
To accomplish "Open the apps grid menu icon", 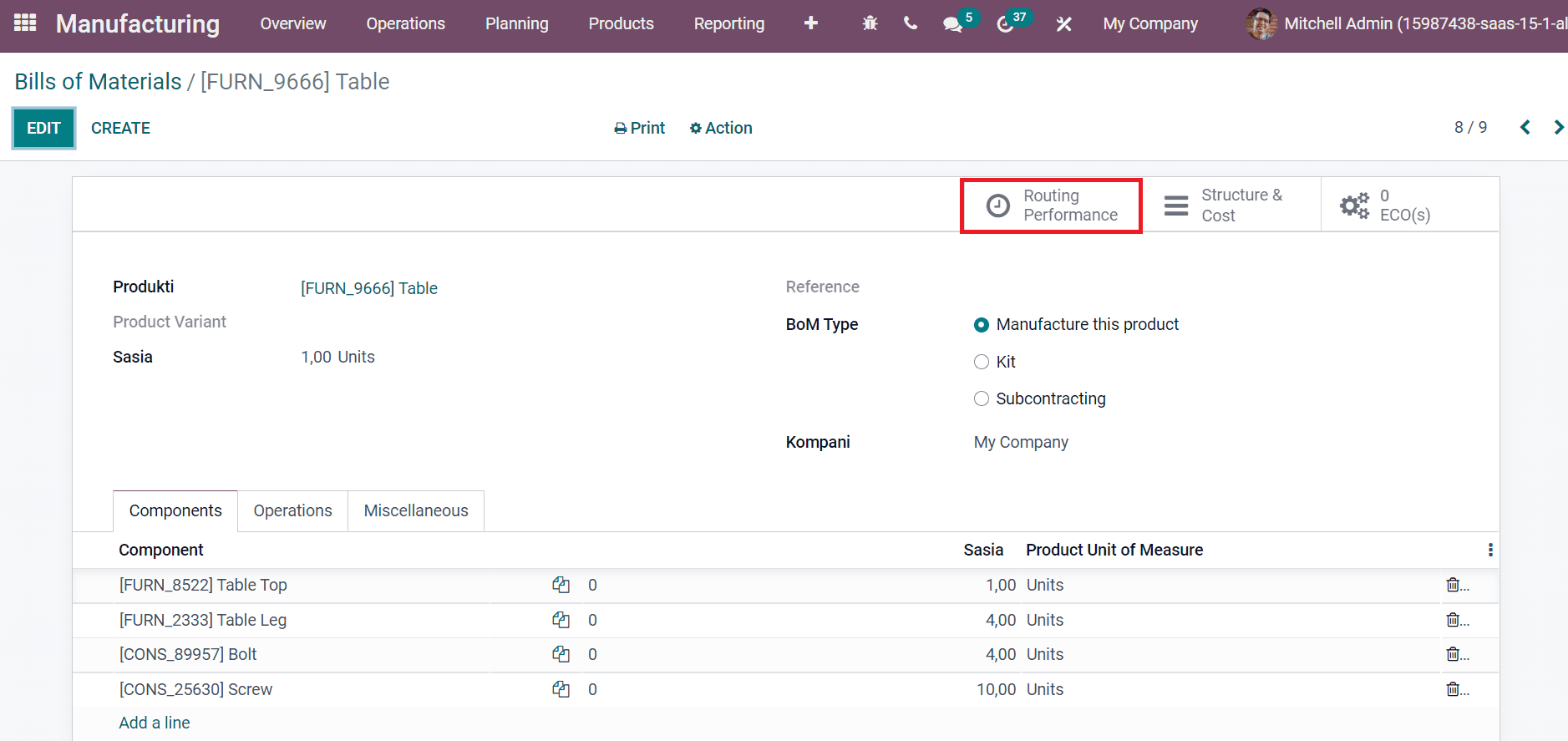I will 25,23.
